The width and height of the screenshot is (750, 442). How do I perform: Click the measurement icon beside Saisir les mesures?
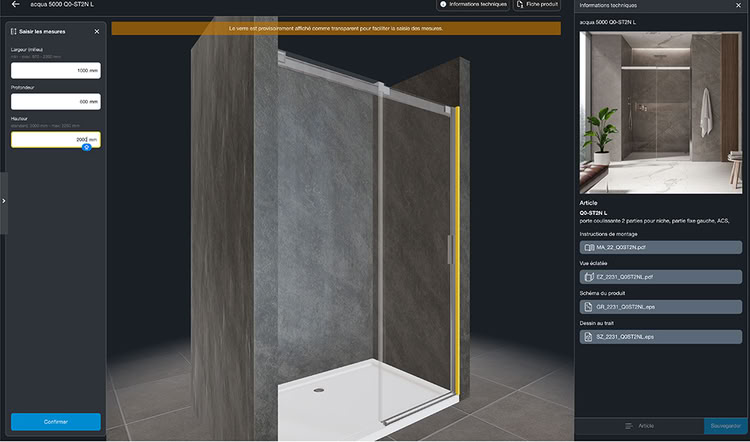tap(13, 32)
